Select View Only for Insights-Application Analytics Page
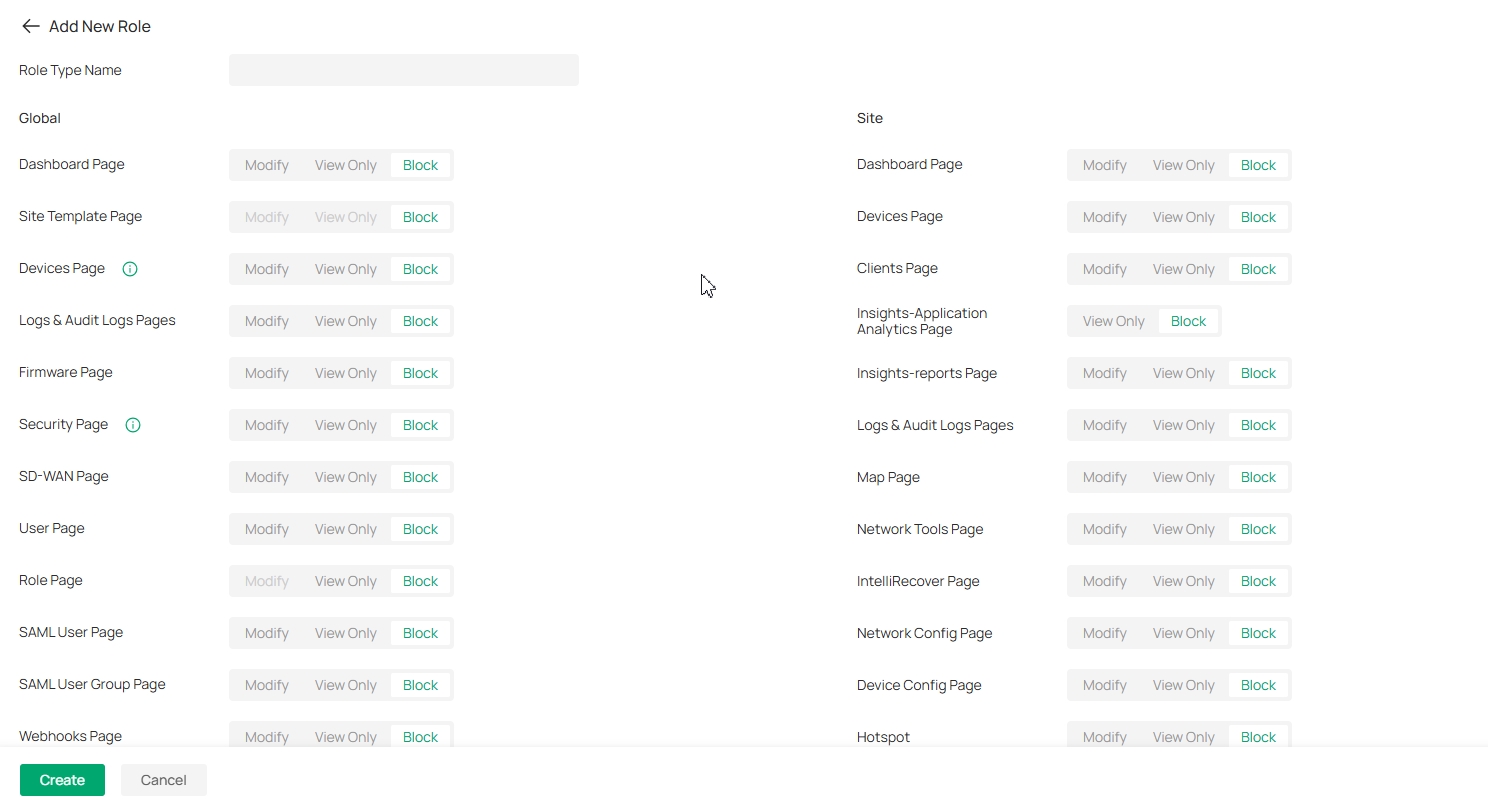The width and height of the screenshot is (1488, 806). (1113, 321)
